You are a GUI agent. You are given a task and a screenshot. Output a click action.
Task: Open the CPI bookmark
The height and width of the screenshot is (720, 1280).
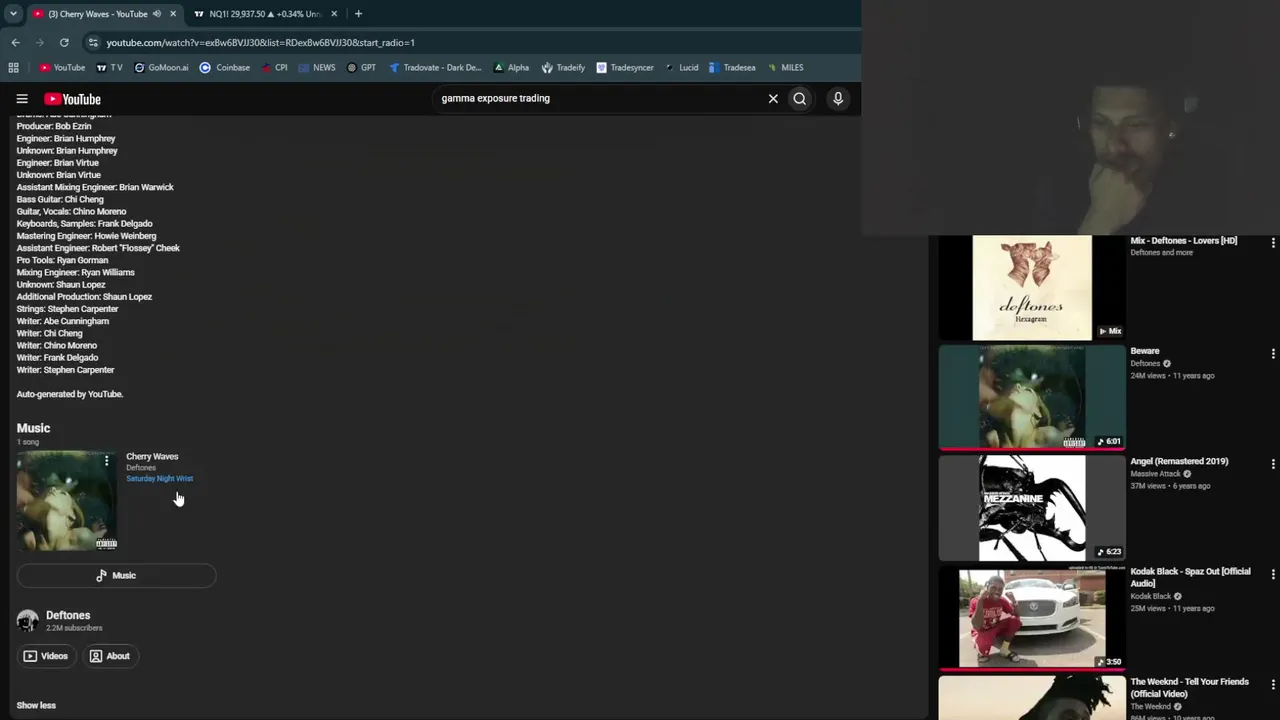tap(274, 68)
